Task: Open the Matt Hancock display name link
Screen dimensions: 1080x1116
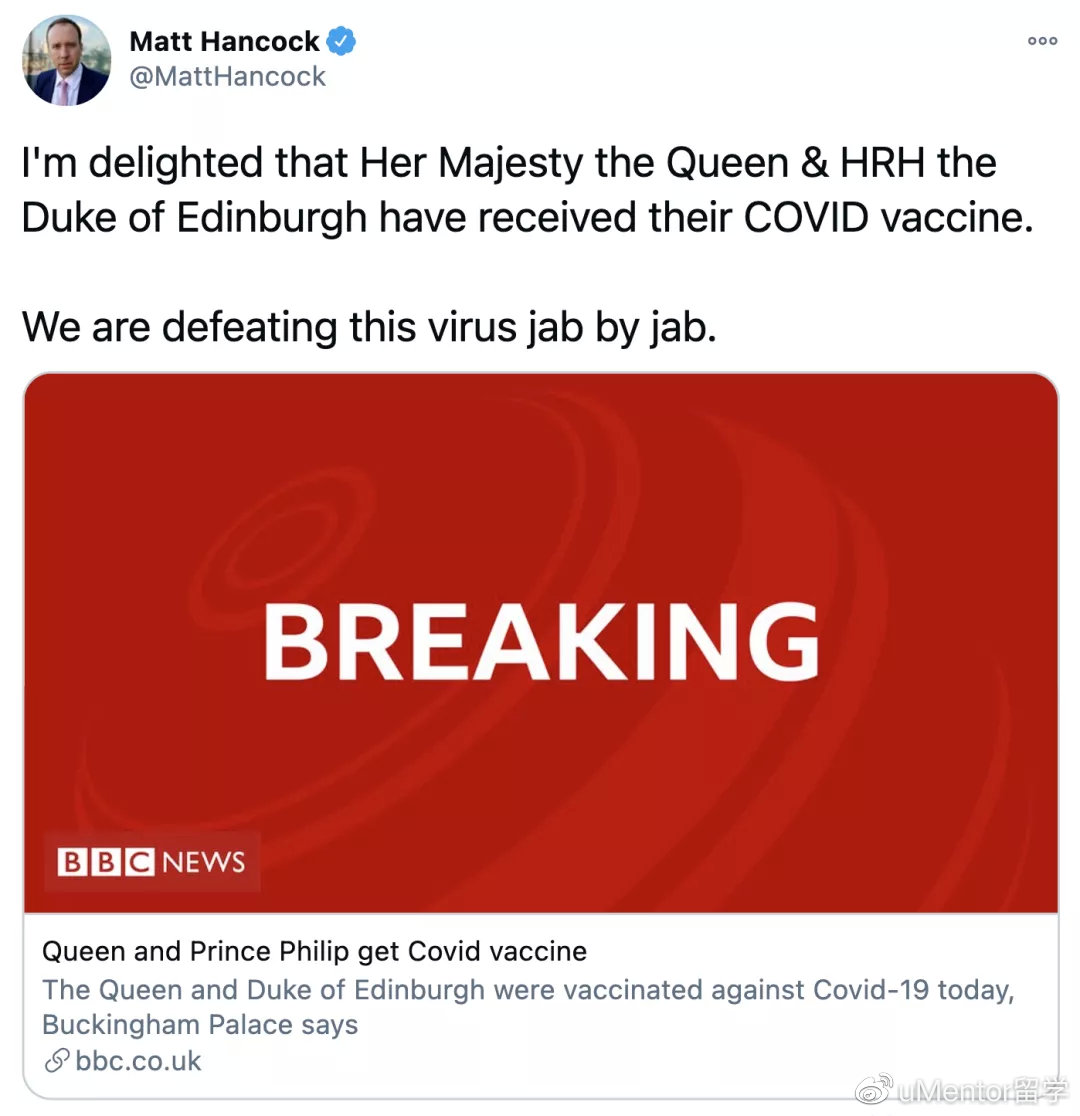Action: [224, 42]
